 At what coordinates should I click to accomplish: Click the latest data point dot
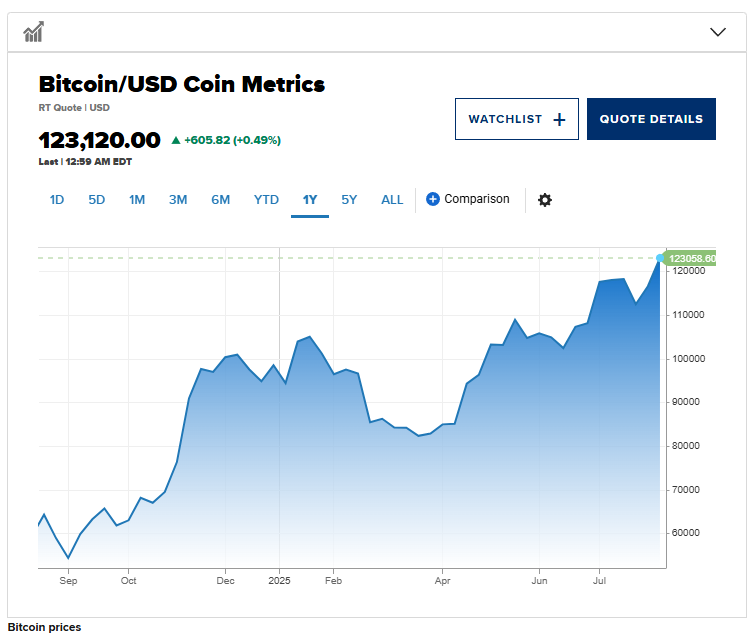click(660, 258)
